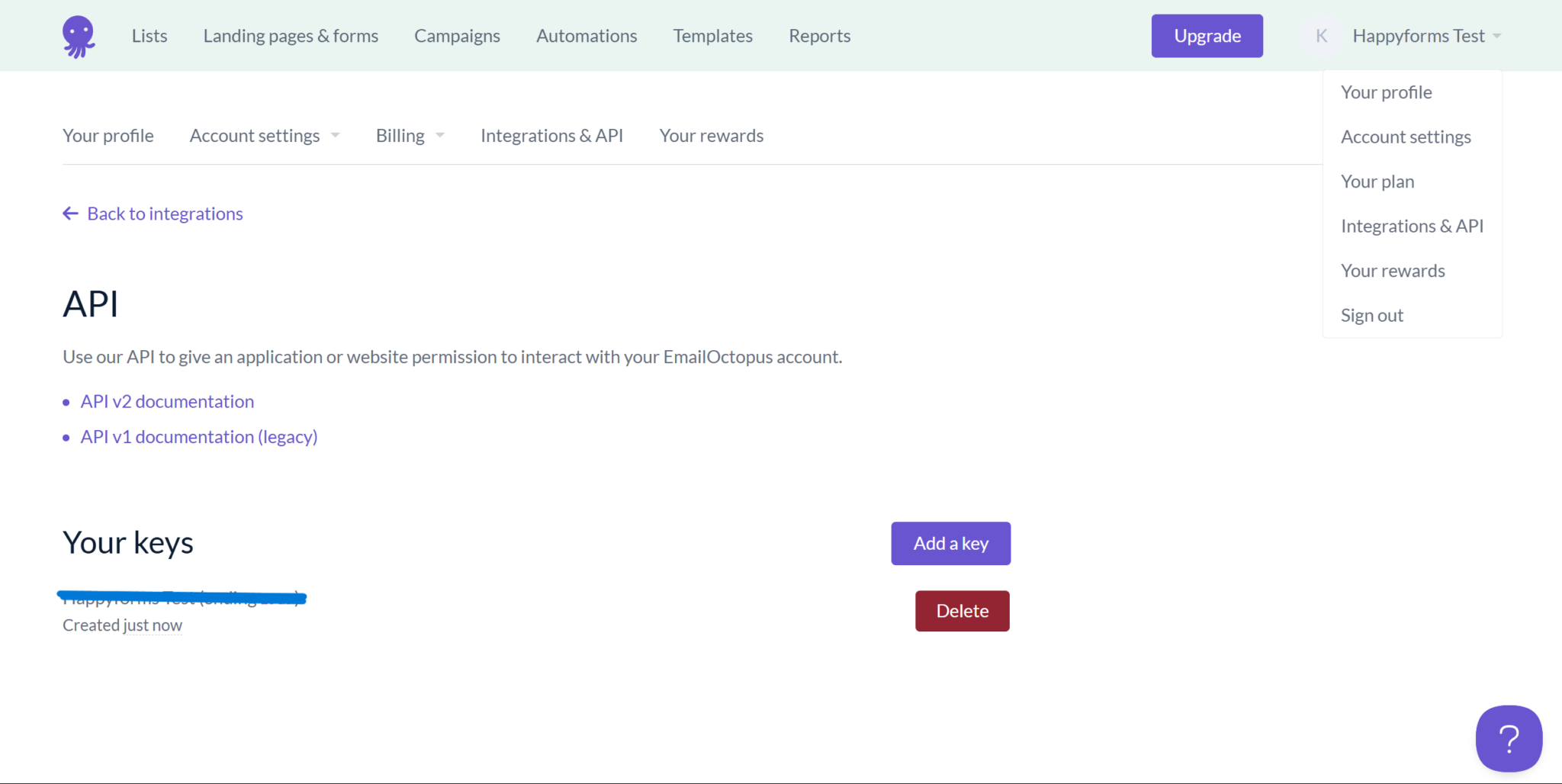The height and width of the screenshot is (784, 1562).
Task: Click the EmailOctopus octopus logo
Action: point(79,35)
